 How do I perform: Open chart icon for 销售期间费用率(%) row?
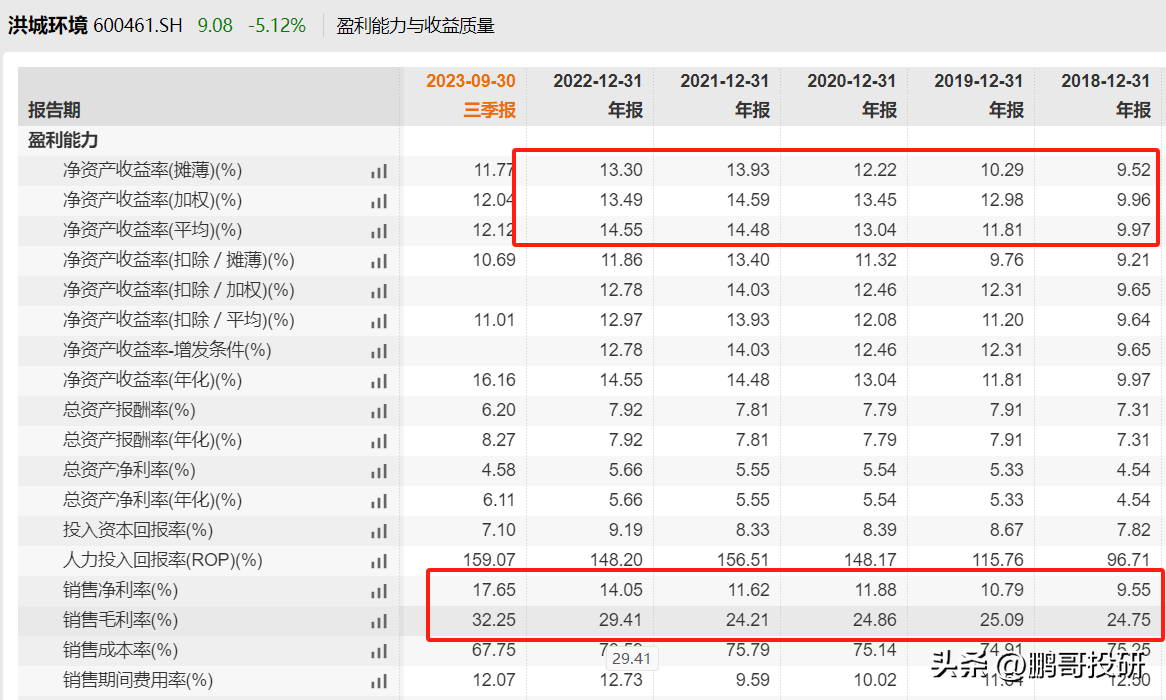(379, 681)
